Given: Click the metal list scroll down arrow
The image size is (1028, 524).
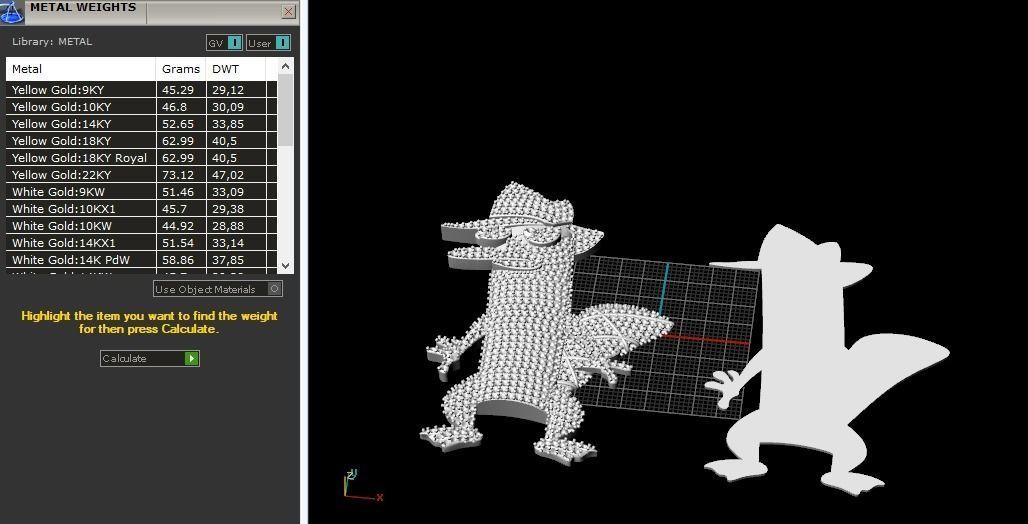Looking at the screenshot, I should click(x=285, y=266).
